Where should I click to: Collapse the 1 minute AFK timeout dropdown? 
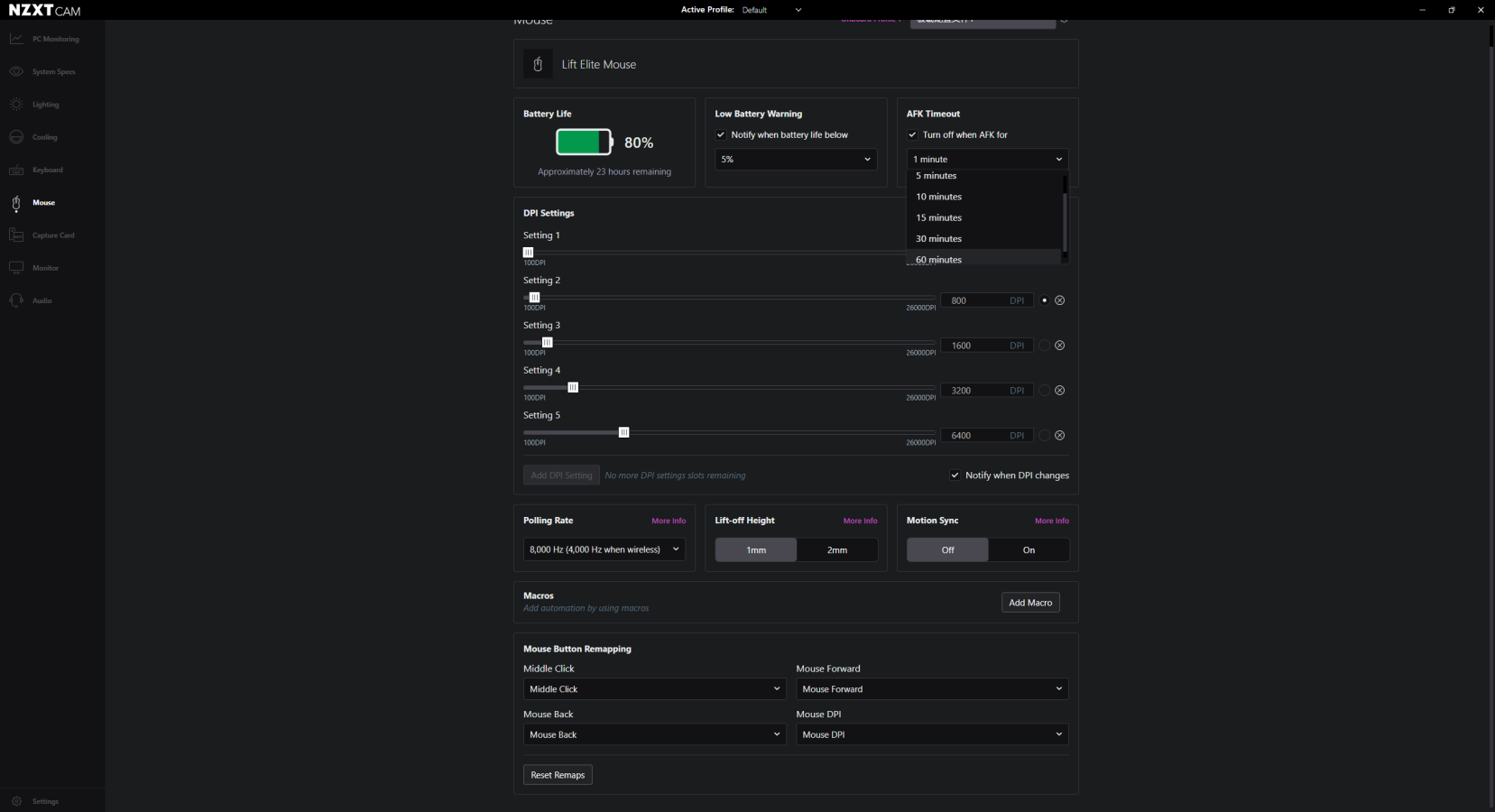coord(988,160)
